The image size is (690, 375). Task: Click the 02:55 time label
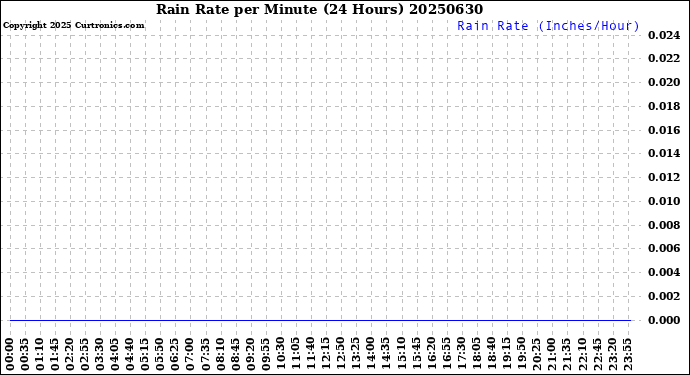85,355
